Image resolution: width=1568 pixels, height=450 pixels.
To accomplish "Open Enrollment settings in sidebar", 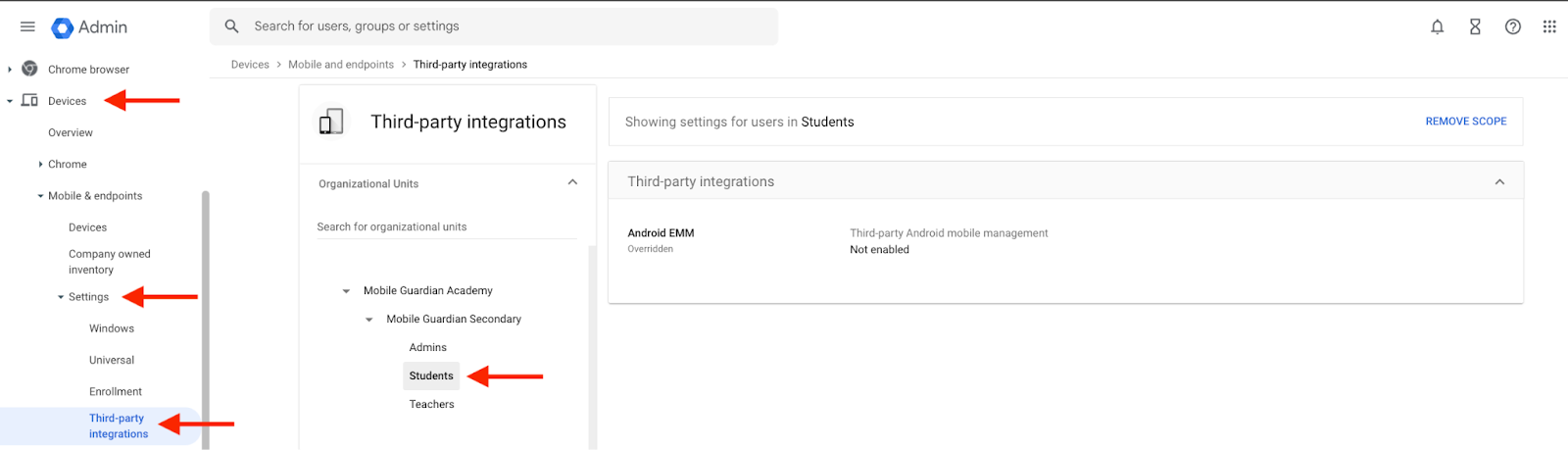I will (116, 391).
